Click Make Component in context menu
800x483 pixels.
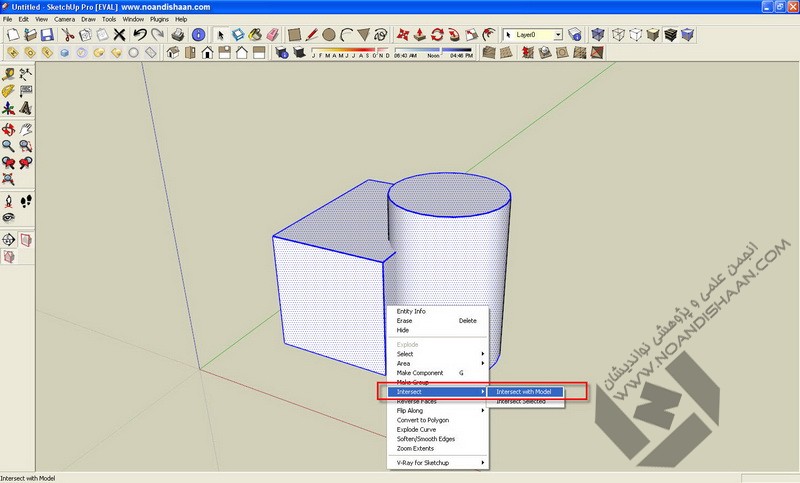(x=420, y=373)
